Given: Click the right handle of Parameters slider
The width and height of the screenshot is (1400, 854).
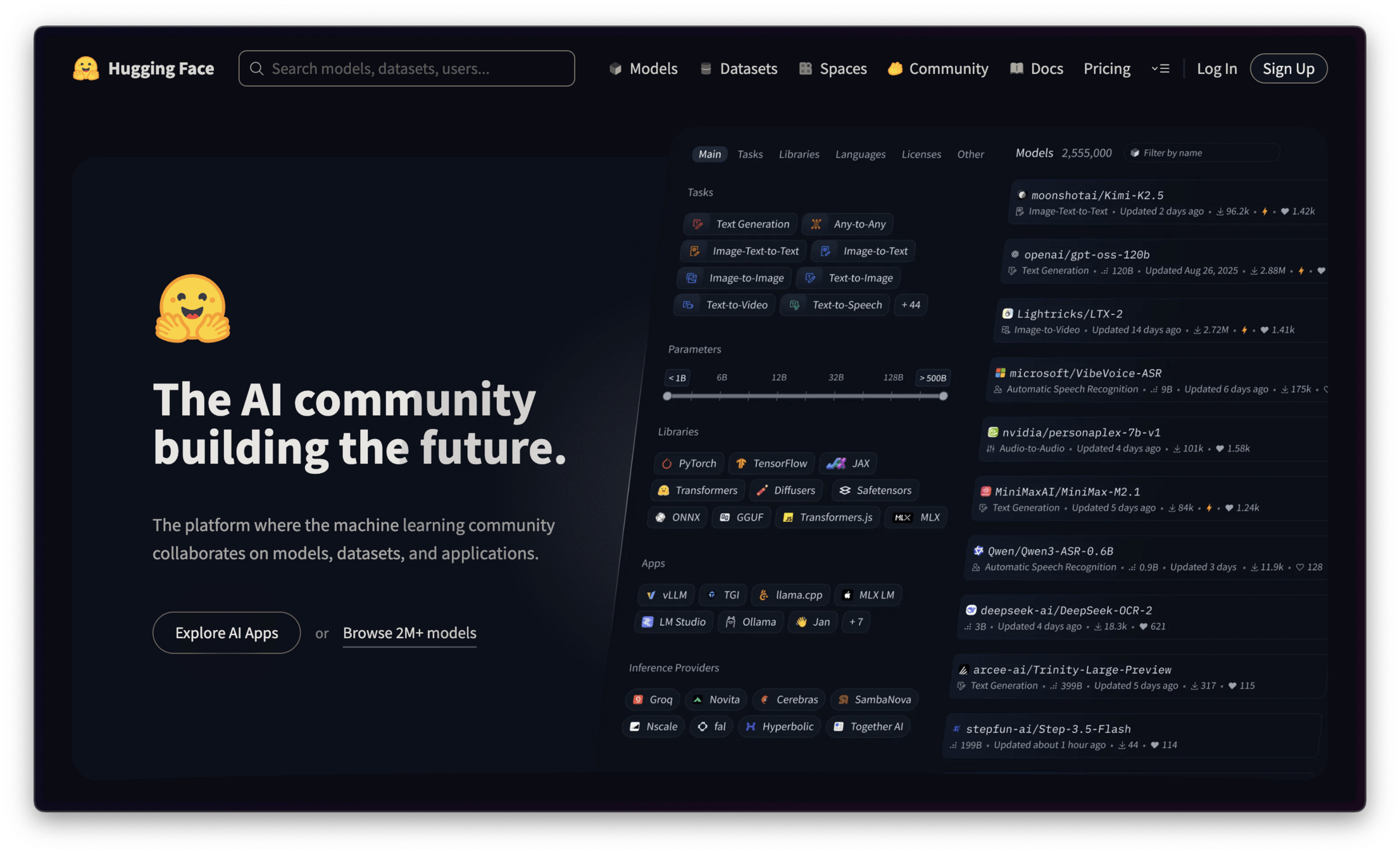Looking at the screenshot, I should pos(943,396).
